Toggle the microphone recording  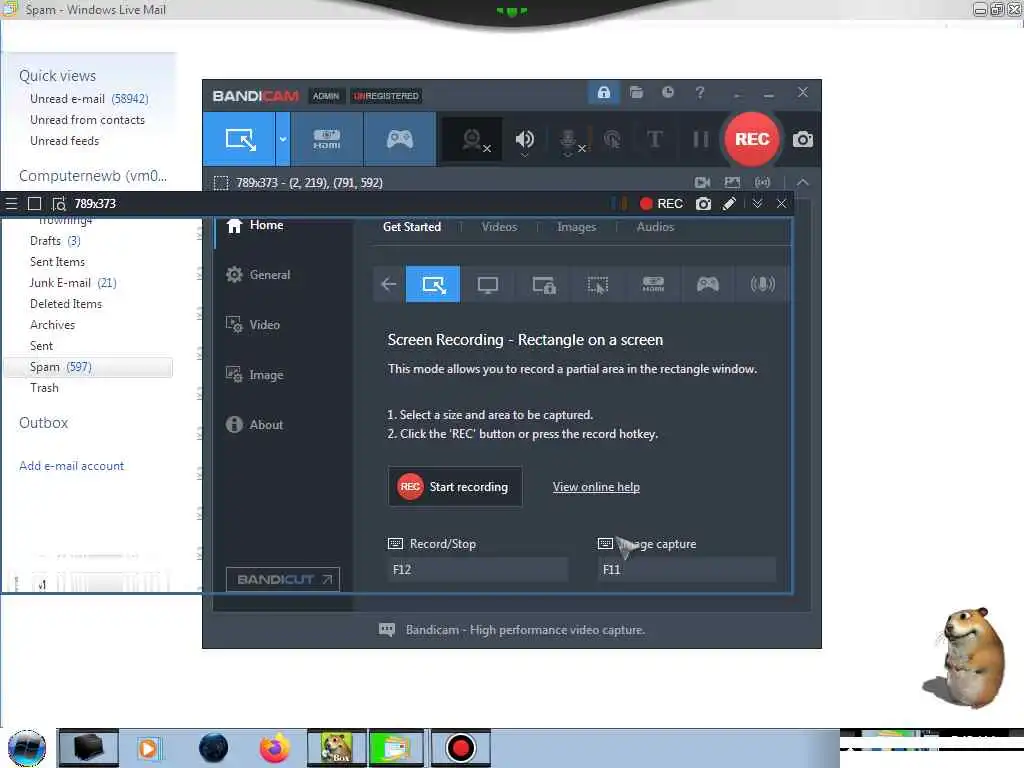[x=569, y=140]
